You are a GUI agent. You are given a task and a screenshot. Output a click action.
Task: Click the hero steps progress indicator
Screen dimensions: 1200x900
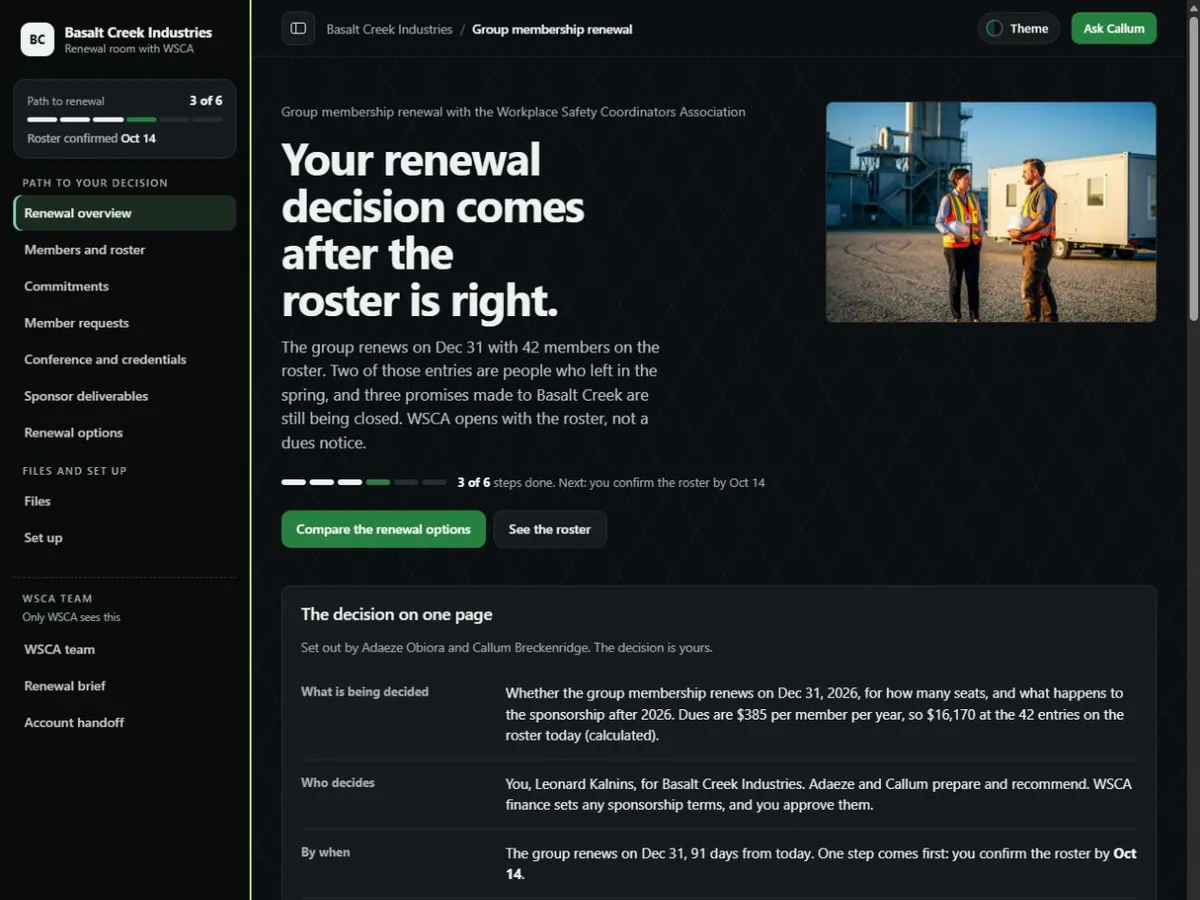[x=364, y=482]
